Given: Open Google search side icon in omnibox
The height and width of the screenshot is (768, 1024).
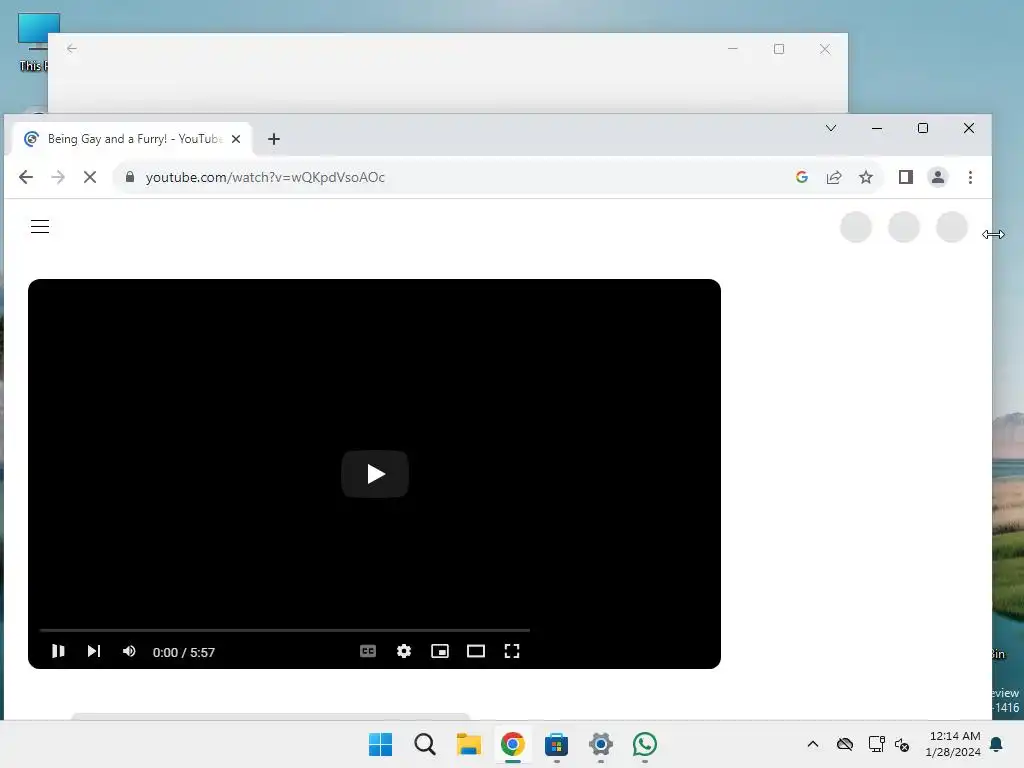Looking at the screenshot, I should pyautogui.click(x=802, y=177).
